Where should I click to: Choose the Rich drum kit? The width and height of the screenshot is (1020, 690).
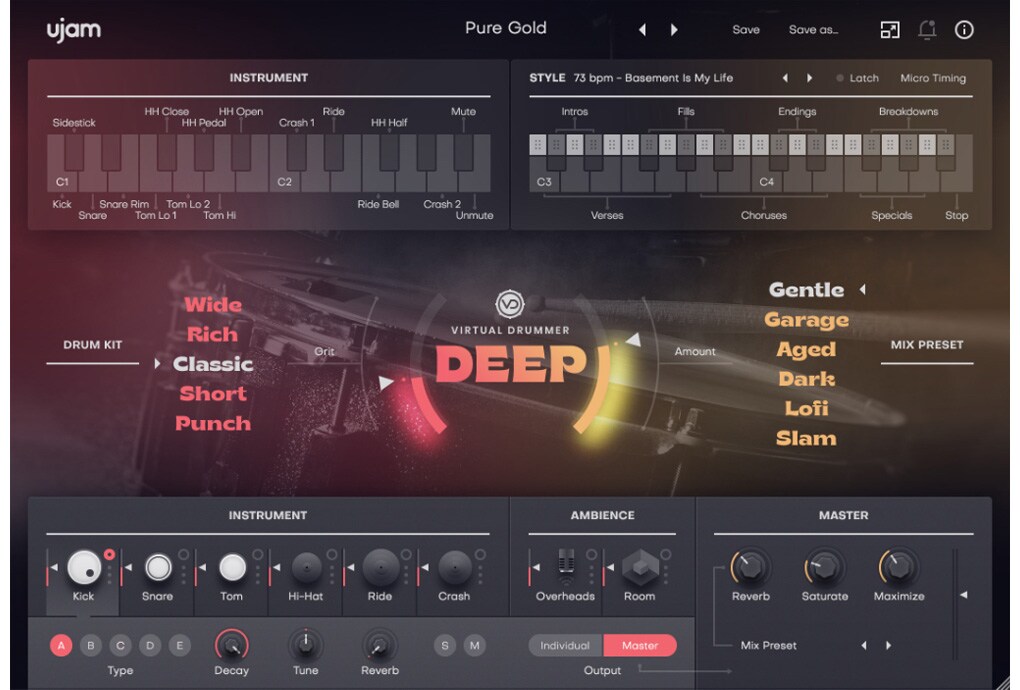tap(213, 334)
